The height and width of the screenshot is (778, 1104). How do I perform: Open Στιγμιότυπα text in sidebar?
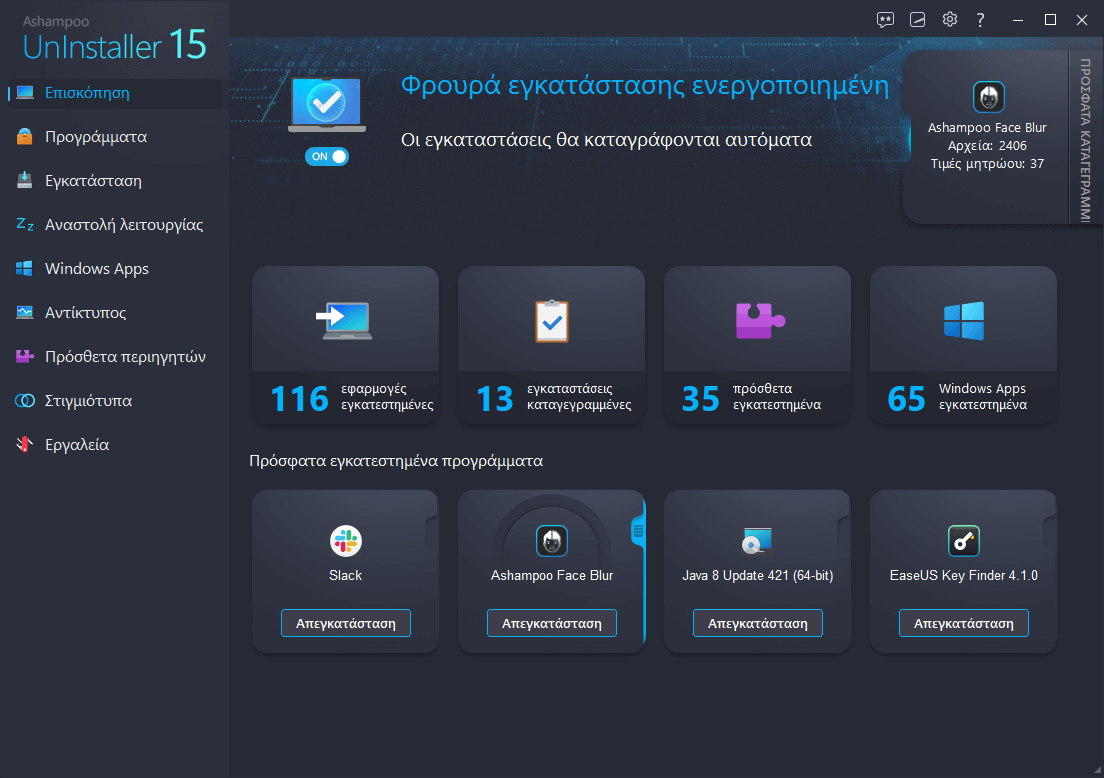point(88,401)
